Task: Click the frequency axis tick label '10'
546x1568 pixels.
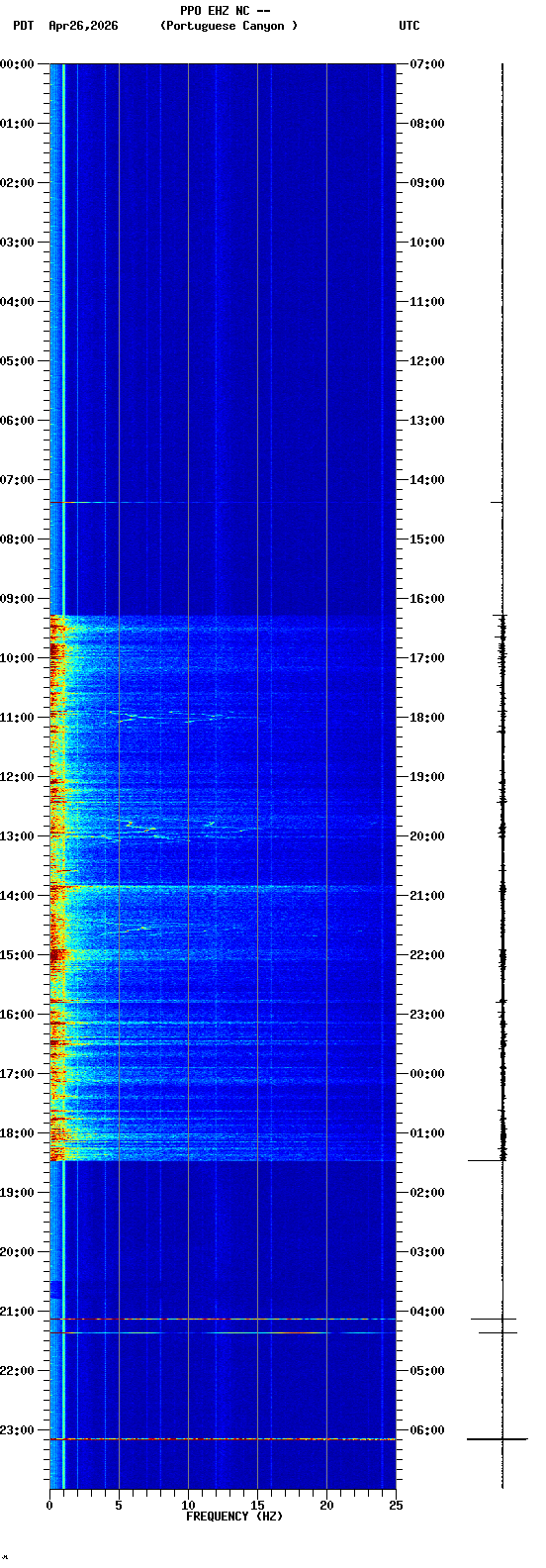Action: click(x=188, y=1506)
